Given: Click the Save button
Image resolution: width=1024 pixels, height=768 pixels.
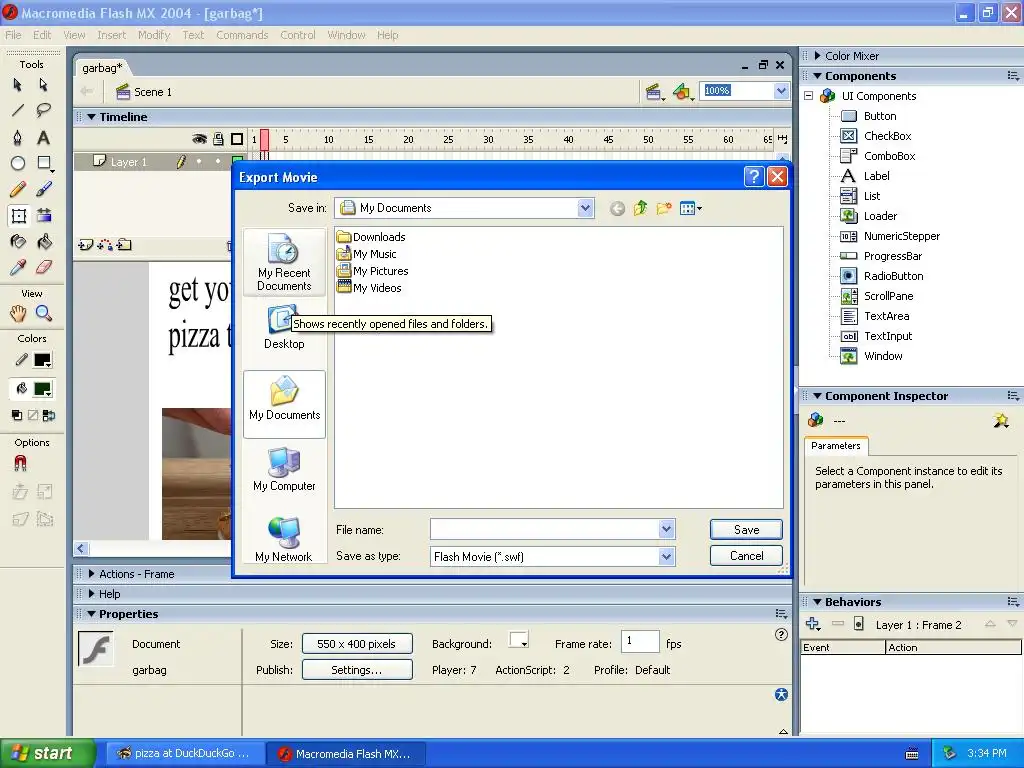Looking at the screenshot, I should point(746,530).
